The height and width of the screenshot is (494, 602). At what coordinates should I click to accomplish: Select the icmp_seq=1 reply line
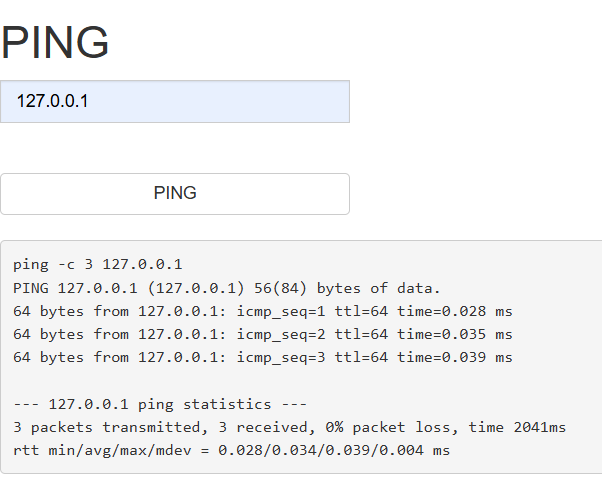(x=263, y=311)
